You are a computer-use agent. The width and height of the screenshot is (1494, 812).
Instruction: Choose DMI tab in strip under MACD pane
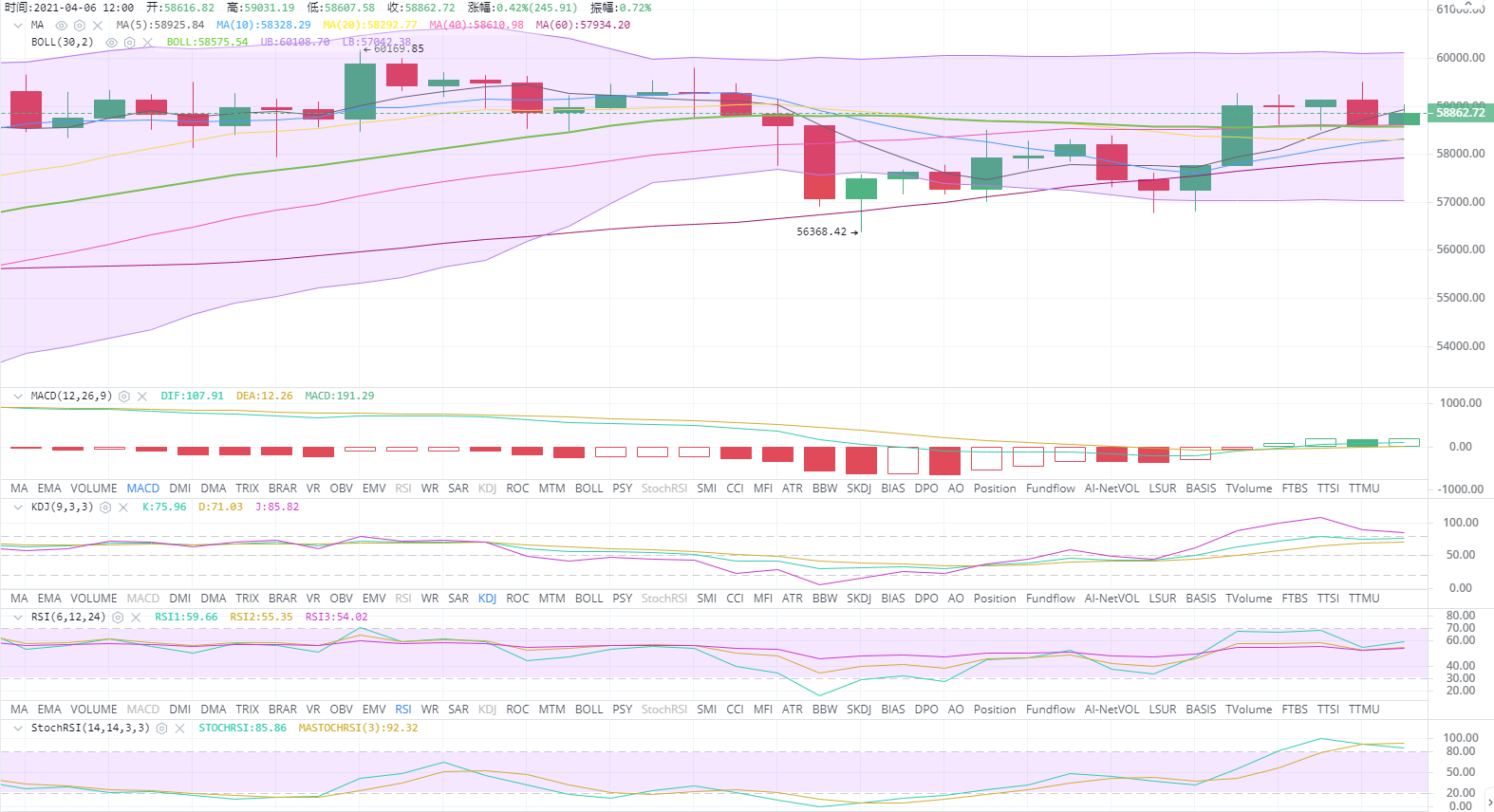coord(180,489)
